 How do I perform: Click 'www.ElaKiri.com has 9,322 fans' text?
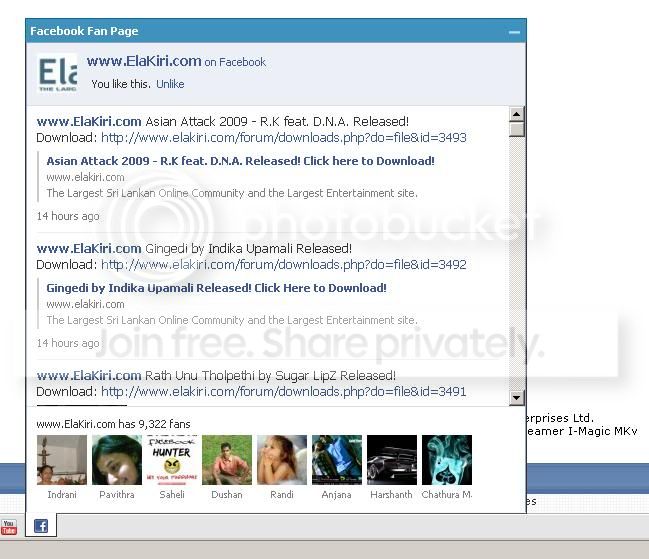pyautogui.click(x=113, y=424)
